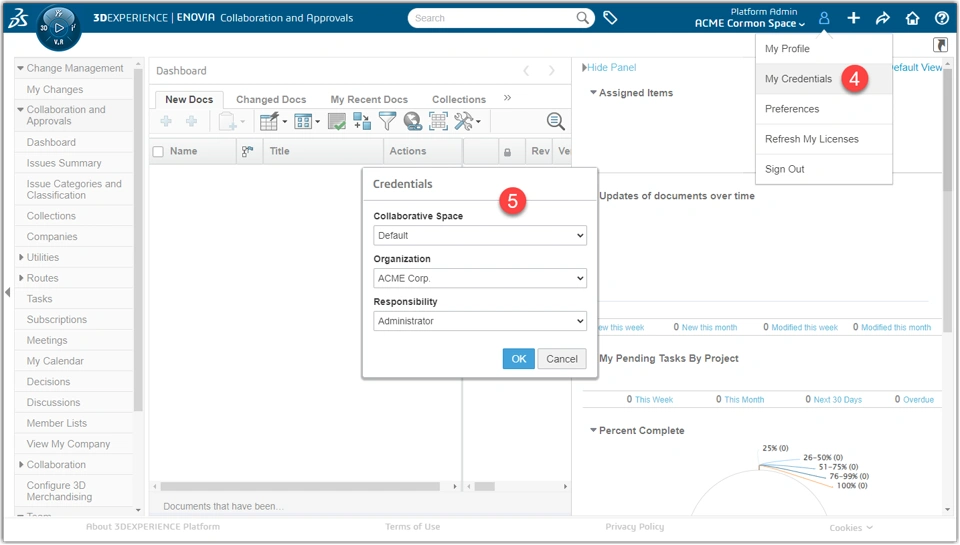
Task: Open ACME Common Space credentials dropdown
Action: click(x=749, y=24)
